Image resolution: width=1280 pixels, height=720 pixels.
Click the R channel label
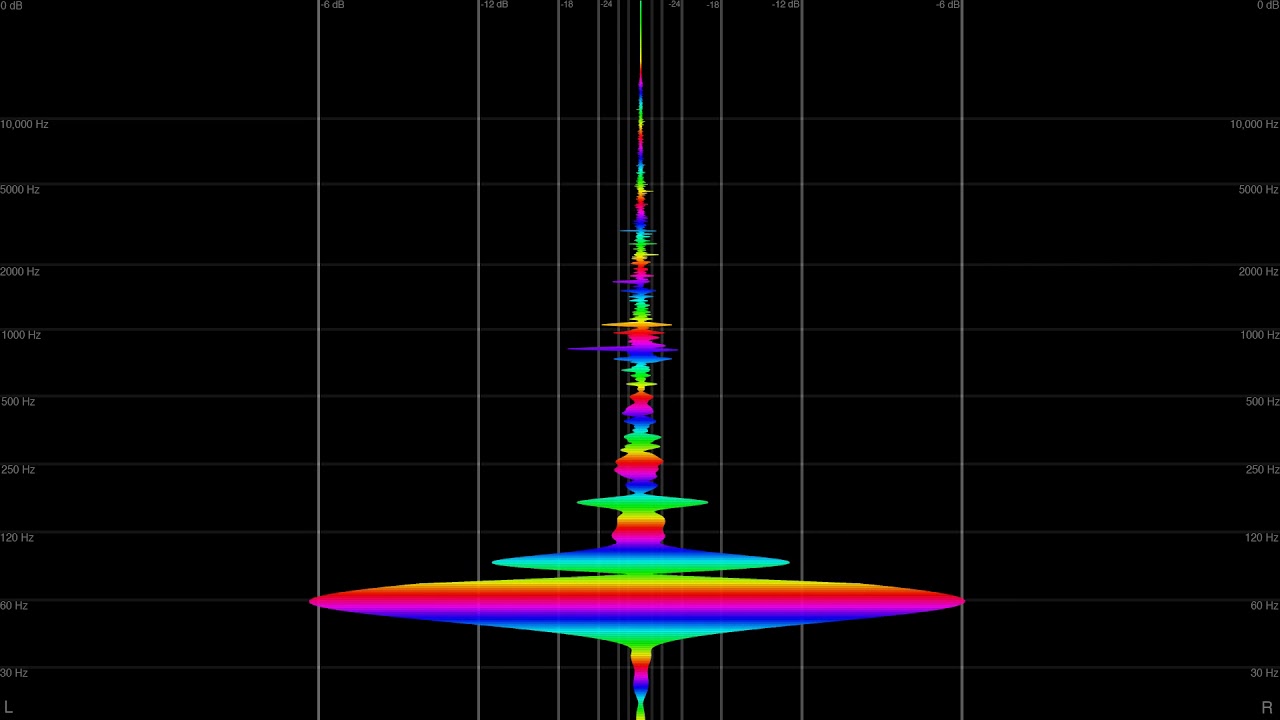[x=1267, y=707]
